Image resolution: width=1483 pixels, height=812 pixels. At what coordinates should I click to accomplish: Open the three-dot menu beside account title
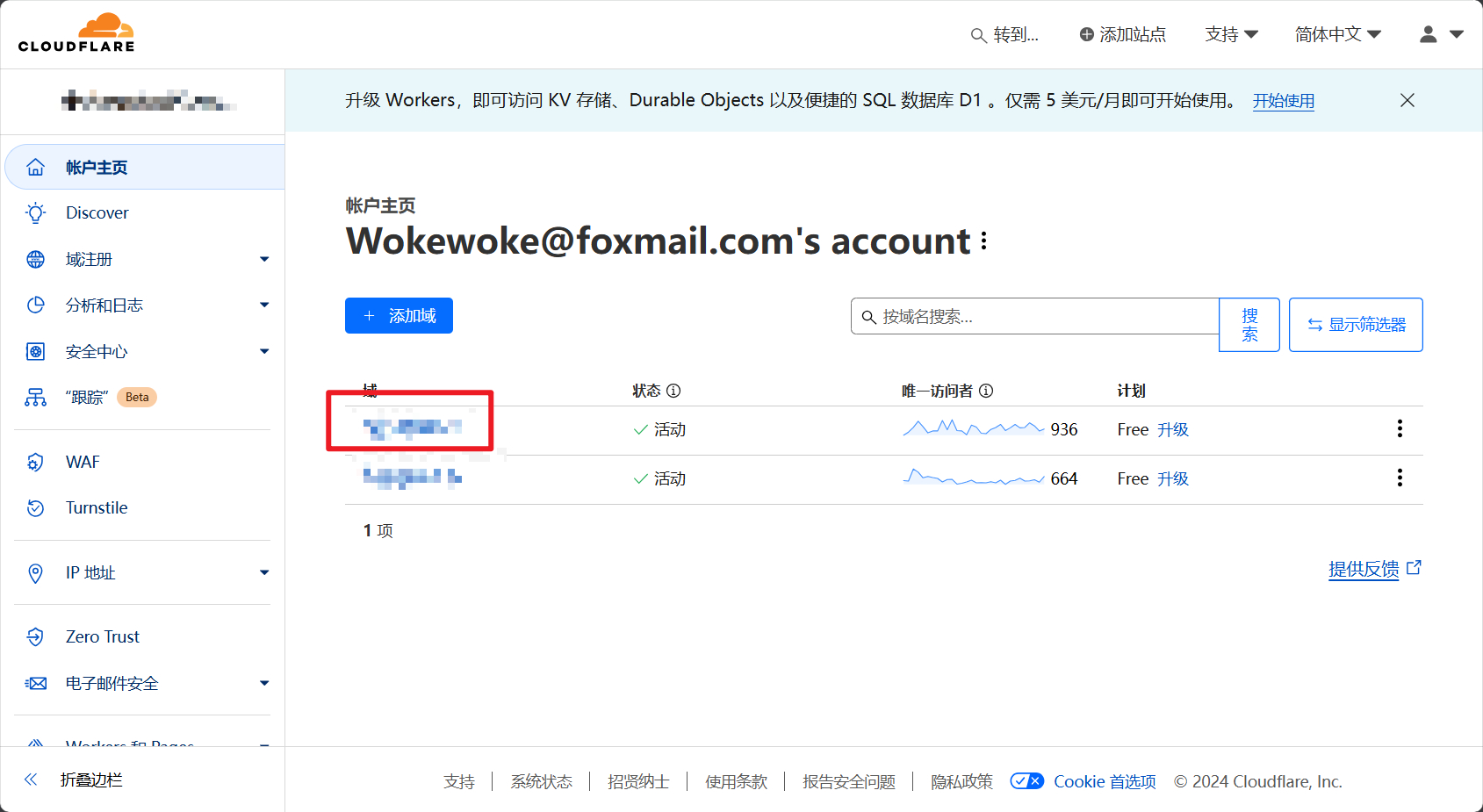click(984, 241)
